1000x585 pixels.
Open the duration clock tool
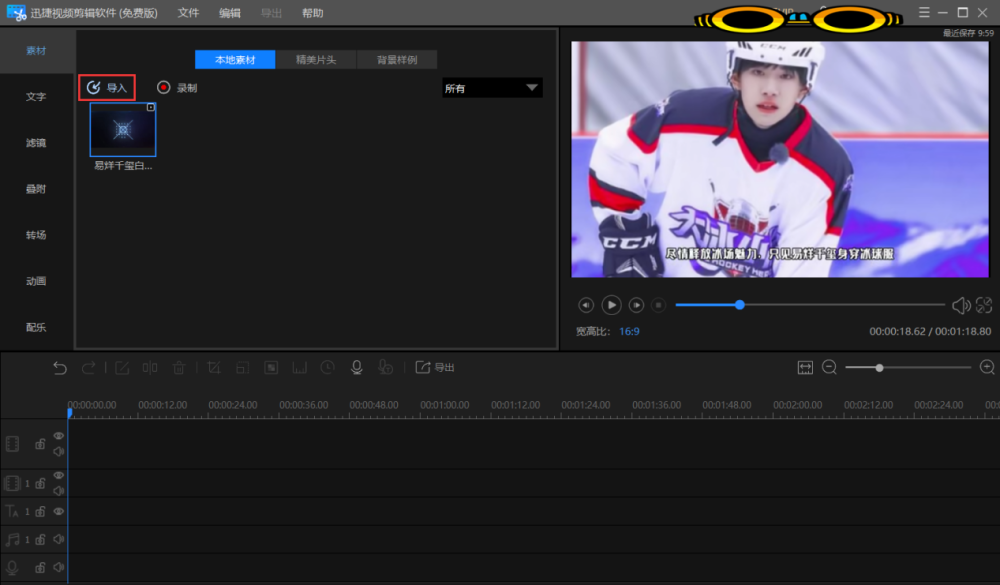328,367
